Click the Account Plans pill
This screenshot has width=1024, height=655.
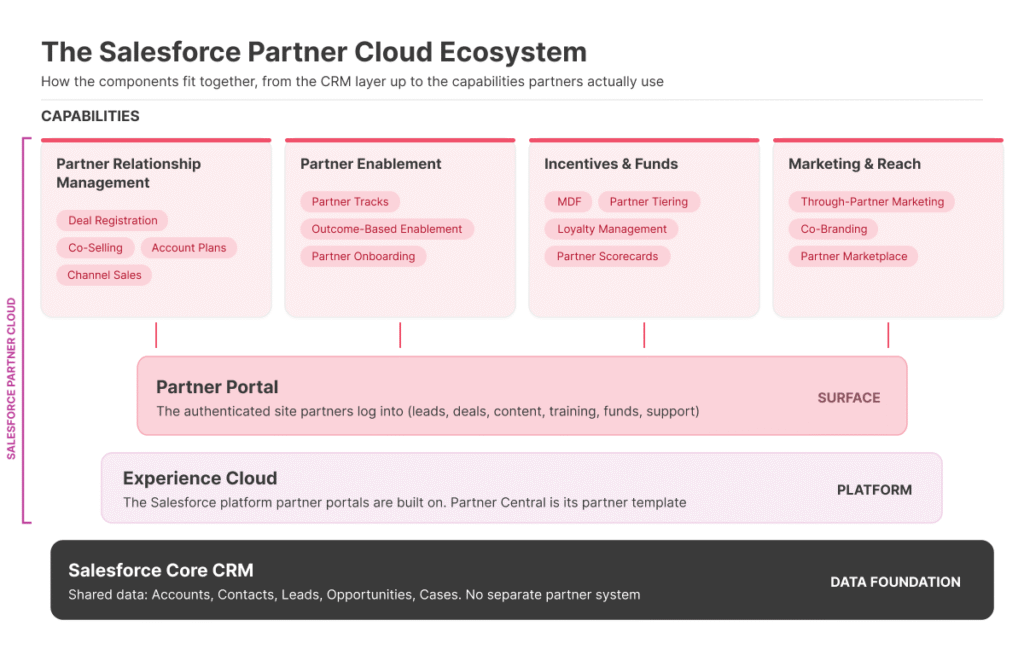point(189,248)
